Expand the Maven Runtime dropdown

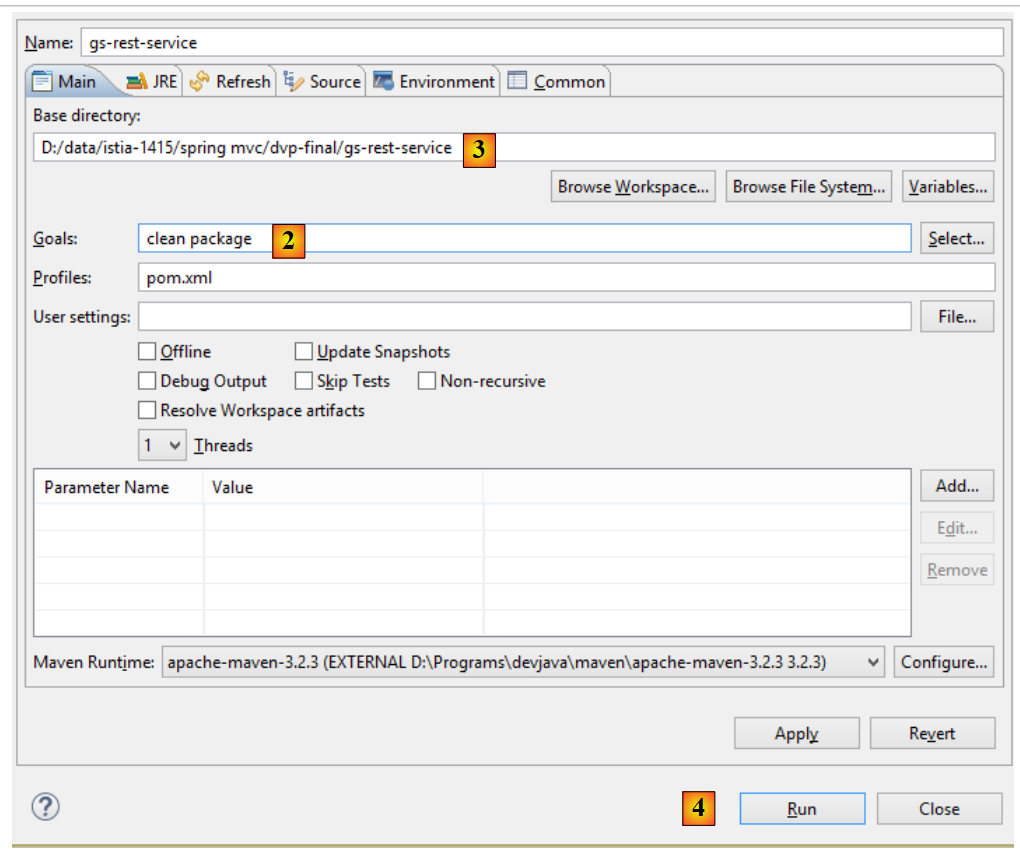[x=873, y=662]
